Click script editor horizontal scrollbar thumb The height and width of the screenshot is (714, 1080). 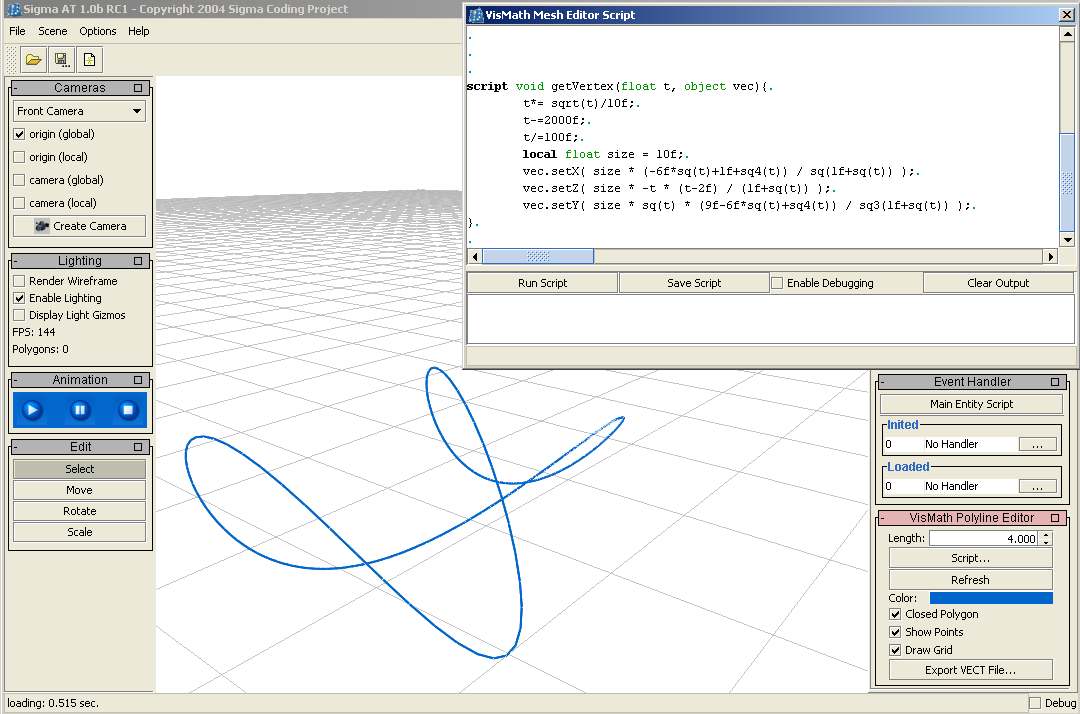point(538,256)
